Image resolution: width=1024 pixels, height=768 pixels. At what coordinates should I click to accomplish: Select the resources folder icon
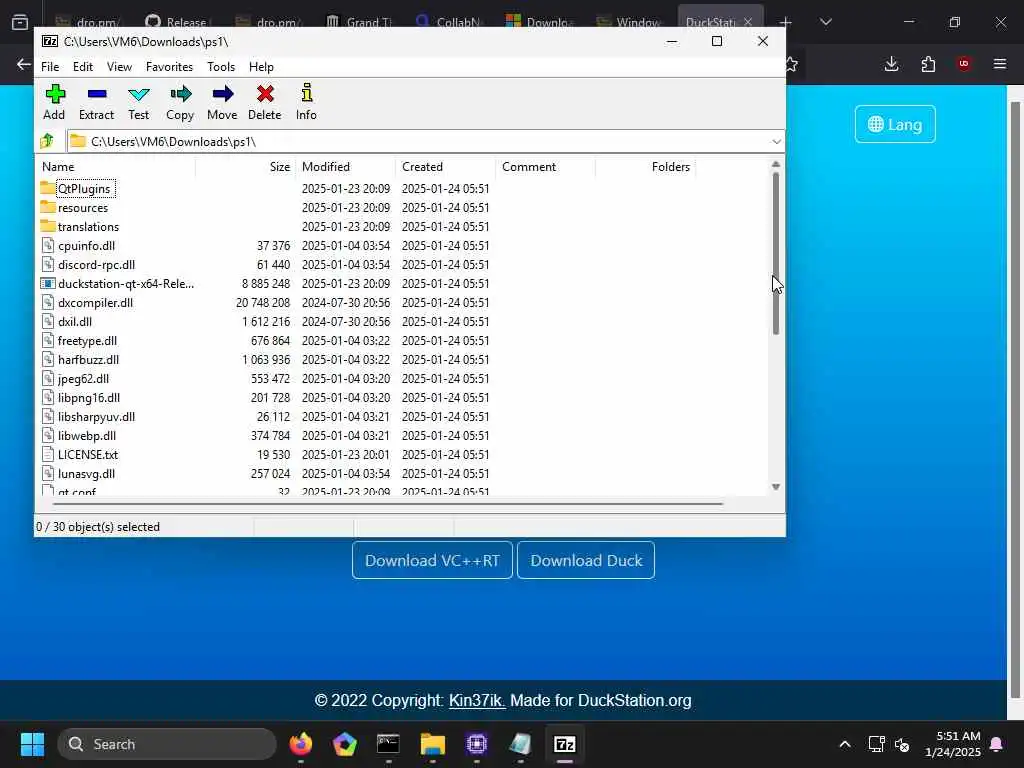tap(48, 207)
